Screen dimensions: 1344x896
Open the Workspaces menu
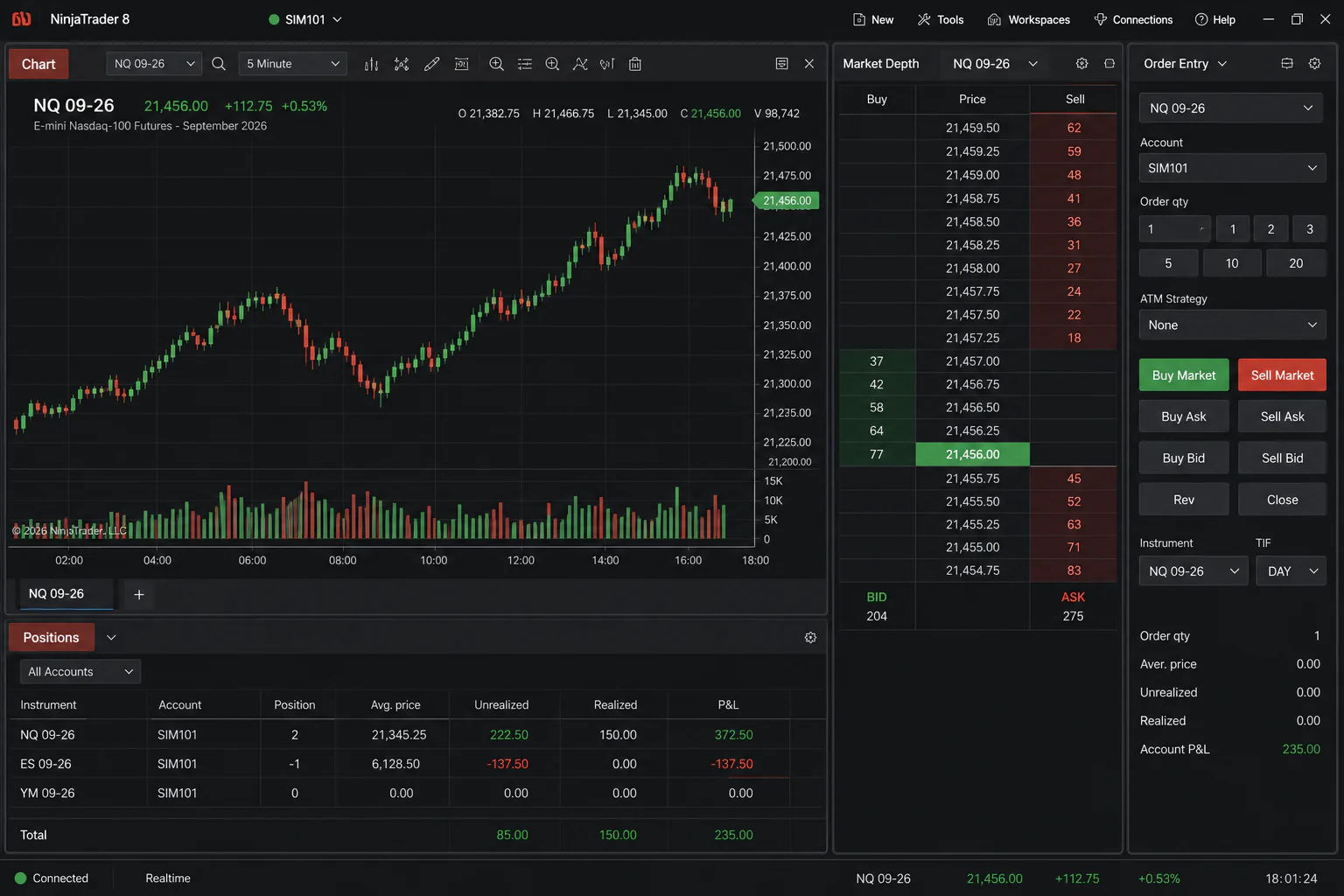1029,19
